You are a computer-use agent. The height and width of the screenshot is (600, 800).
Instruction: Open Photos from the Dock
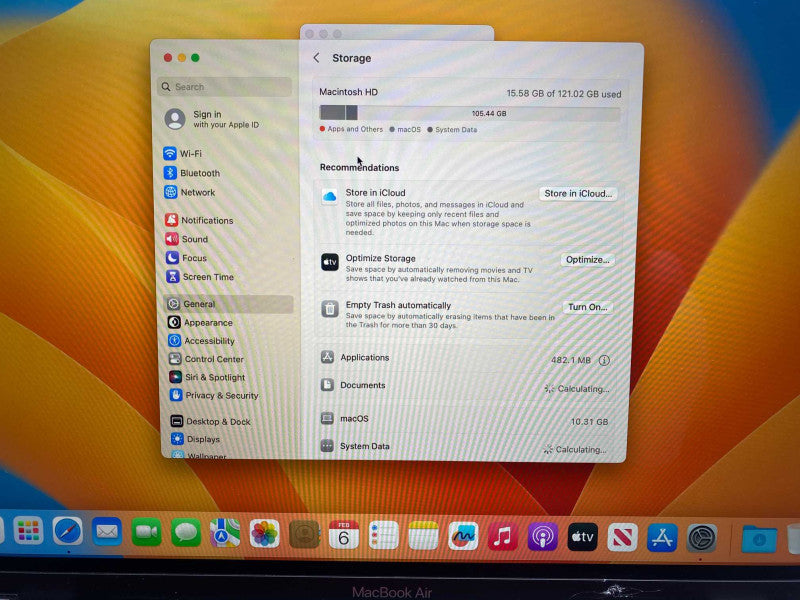pyautogui.click(x=264, y=534)
